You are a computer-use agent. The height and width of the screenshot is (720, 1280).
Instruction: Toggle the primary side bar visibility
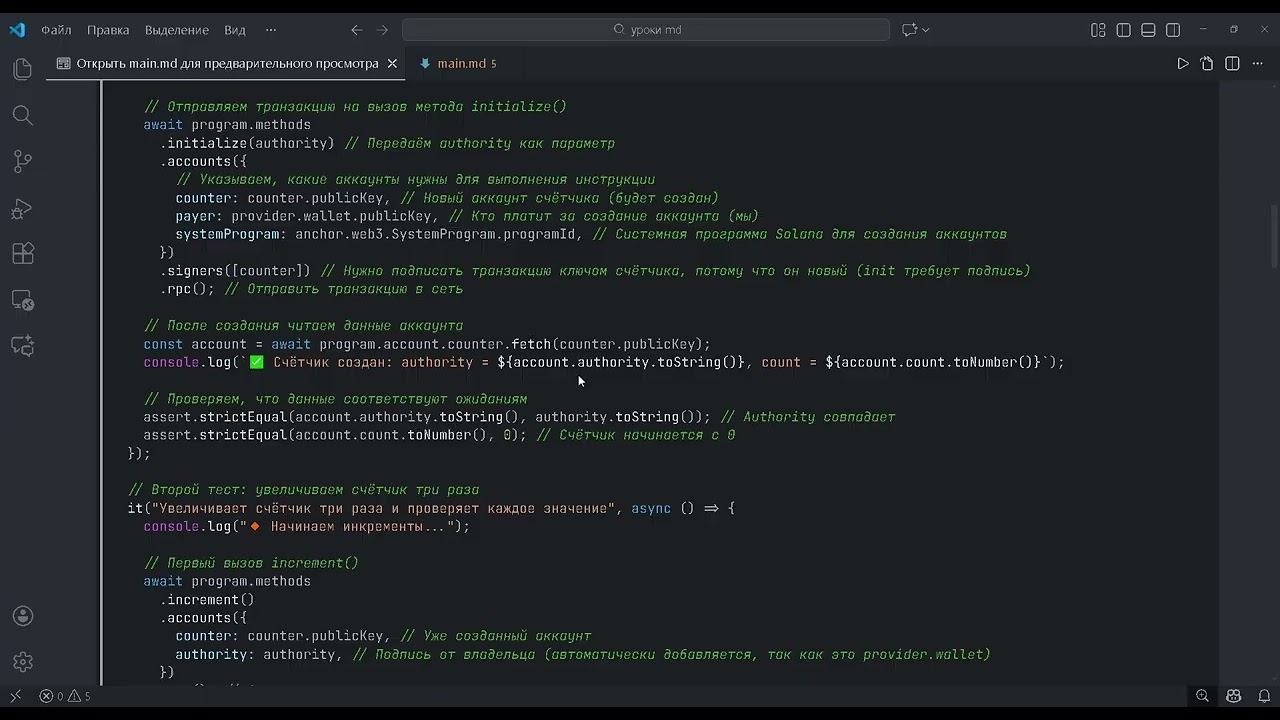(x=1123, y=30)
